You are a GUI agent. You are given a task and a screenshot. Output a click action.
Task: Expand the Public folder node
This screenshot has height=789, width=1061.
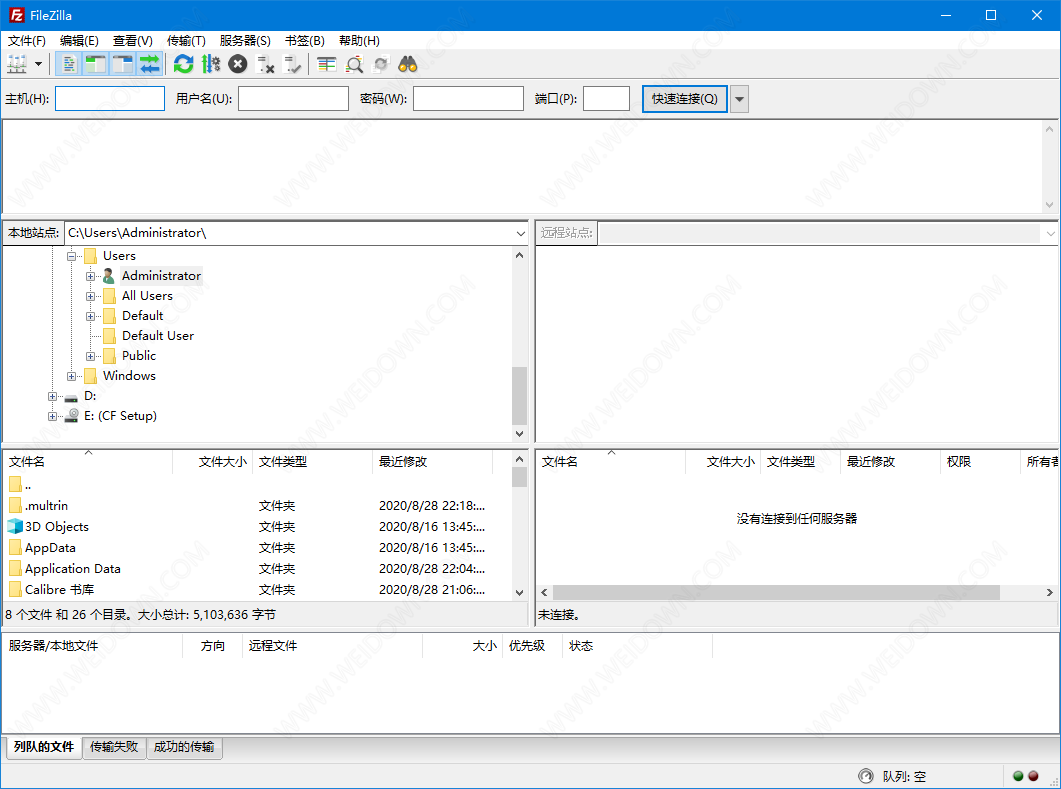90,356
